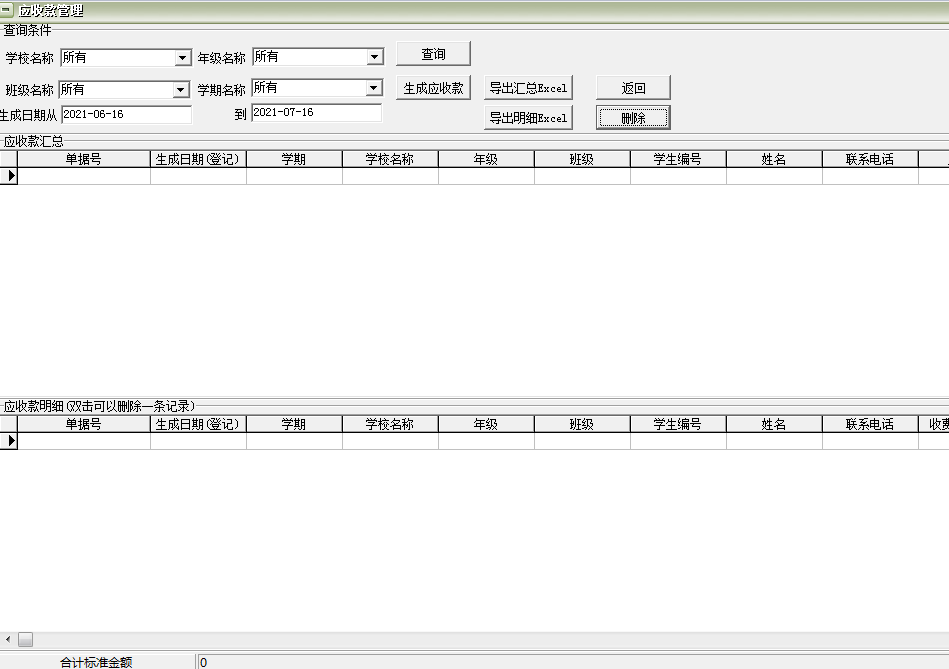Click the 删除 button
The height and width of the screenshot is (669, 949).
tap(633, 117)
